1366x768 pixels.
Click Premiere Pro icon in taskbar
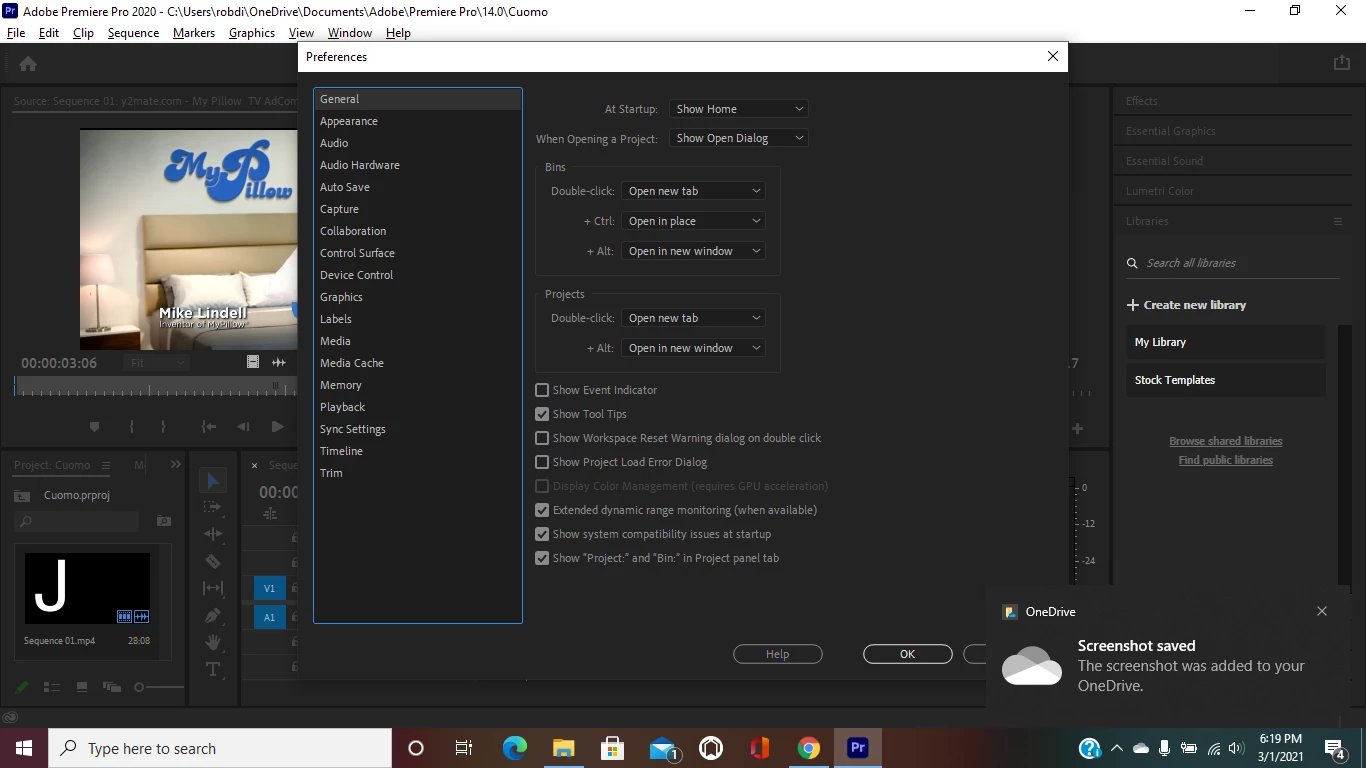[x=857, y=748]
